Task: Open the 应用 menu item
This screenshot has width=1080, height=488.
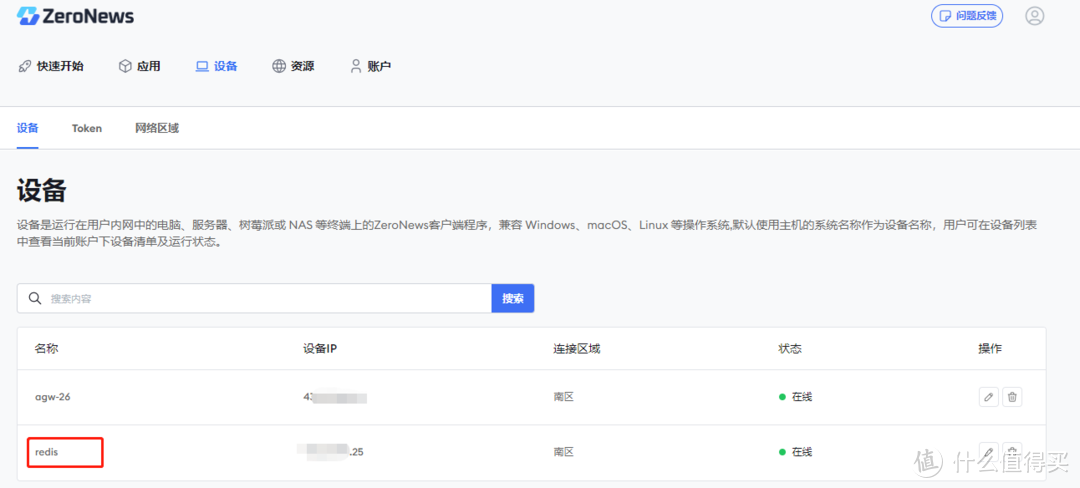Action: pos(140,67)
